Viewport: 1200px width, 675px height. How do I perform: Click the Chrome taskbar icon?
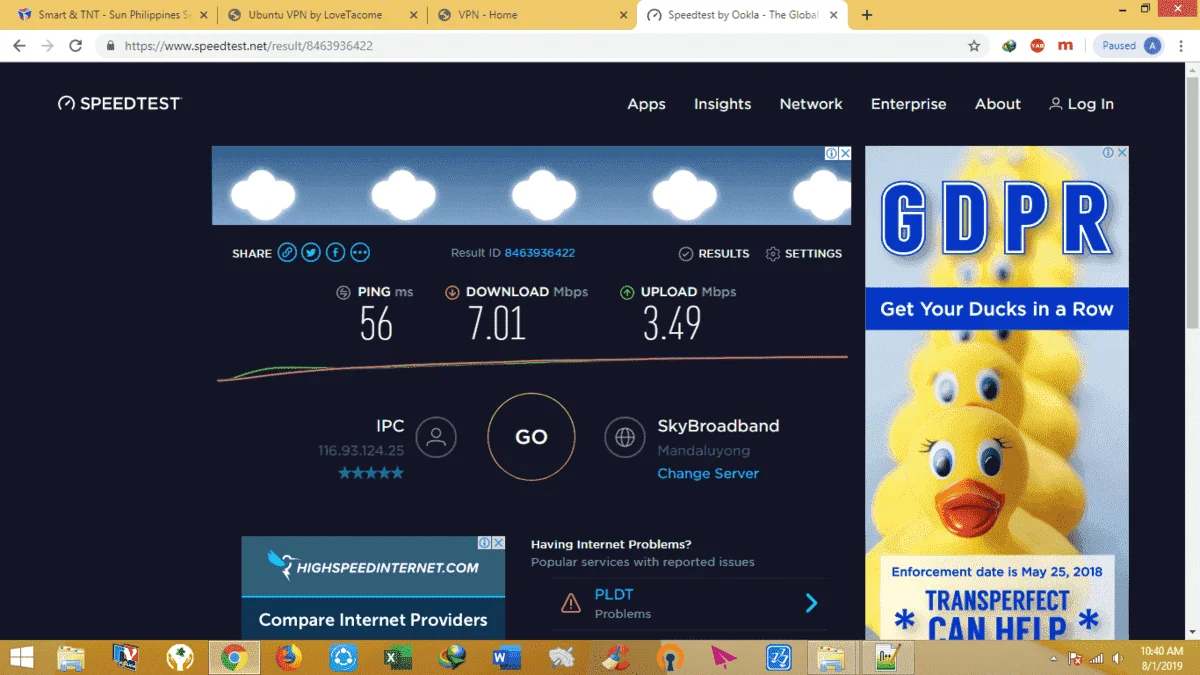(235, 657)
